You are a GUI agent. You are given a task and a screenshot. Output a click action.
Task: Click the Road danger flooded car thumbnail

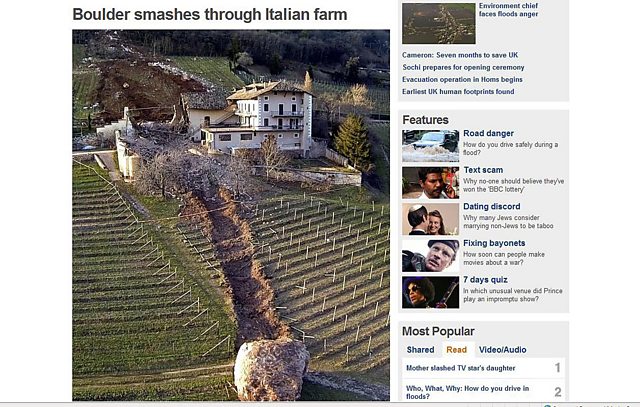tap(431, 146)
